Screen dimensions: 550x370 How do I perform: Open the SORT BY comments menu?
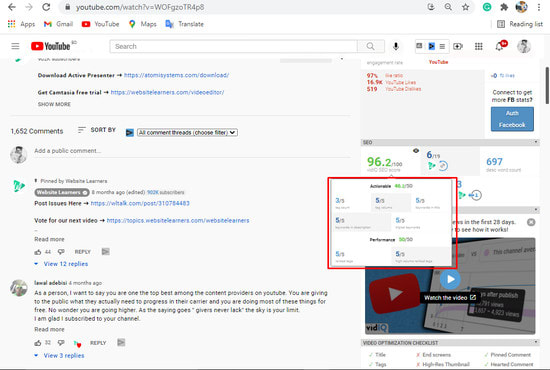(x=96, y=130)
